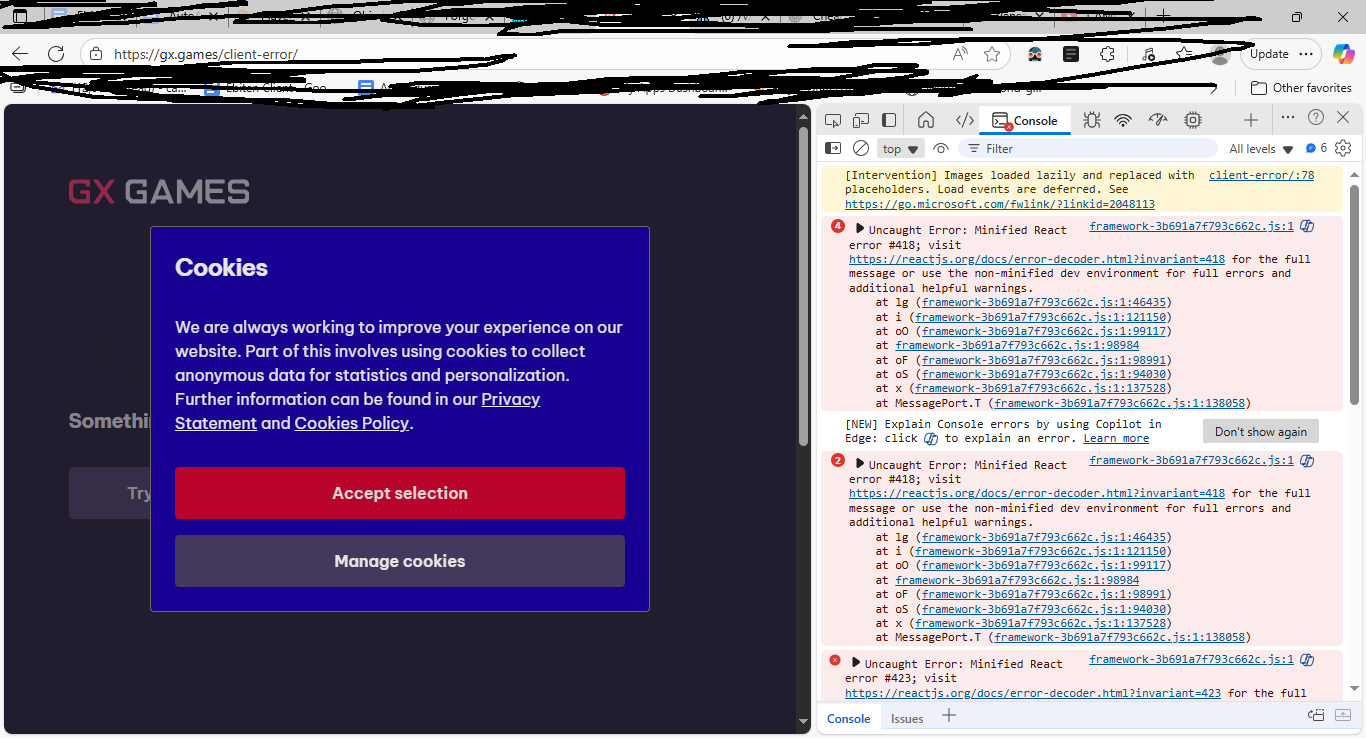
Task: Explain the 2-count error #418 with Copilot
Action: (1307, 461)
